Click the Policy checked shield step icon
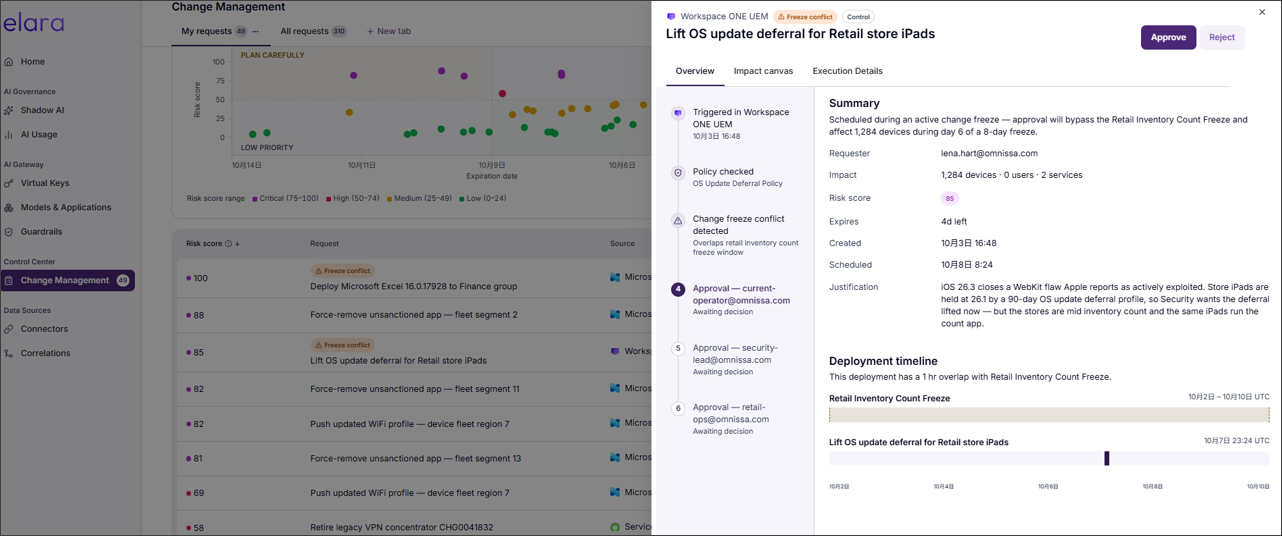Screen dimensions: 1282x536 pyautogui.click(x=678, y=172)
